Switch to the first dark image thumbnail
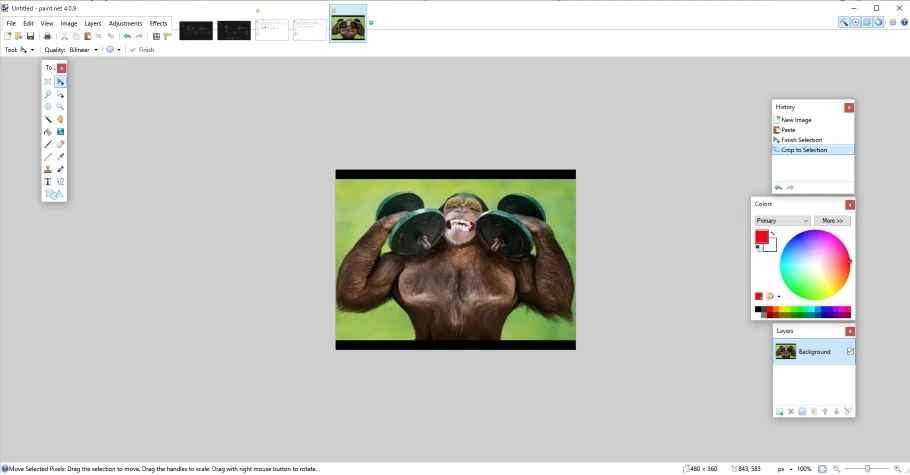 click(x=196, y=30)
